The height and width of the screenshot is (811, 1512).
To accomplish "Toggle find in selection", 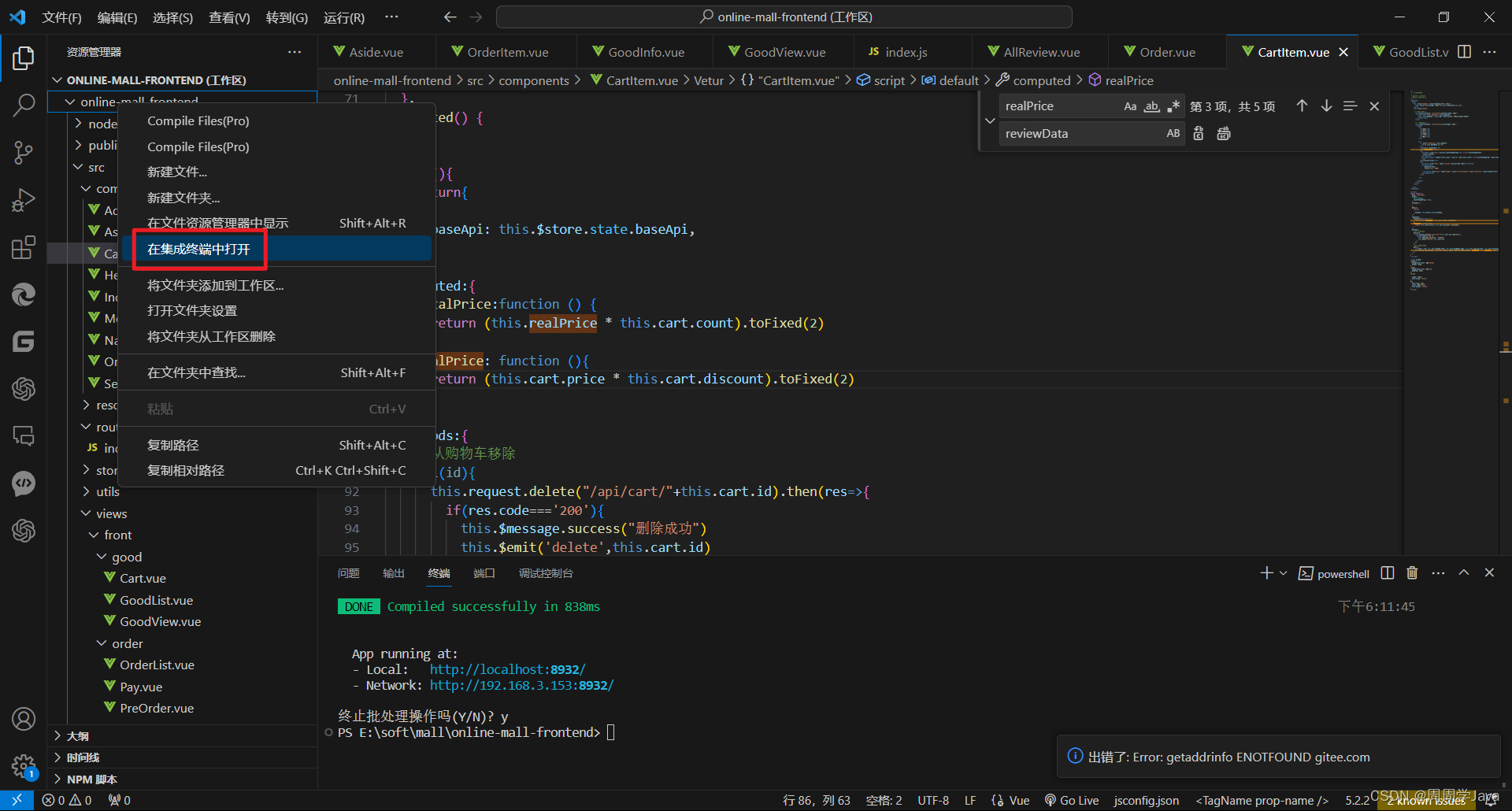I will click(x=1350, y=106).
